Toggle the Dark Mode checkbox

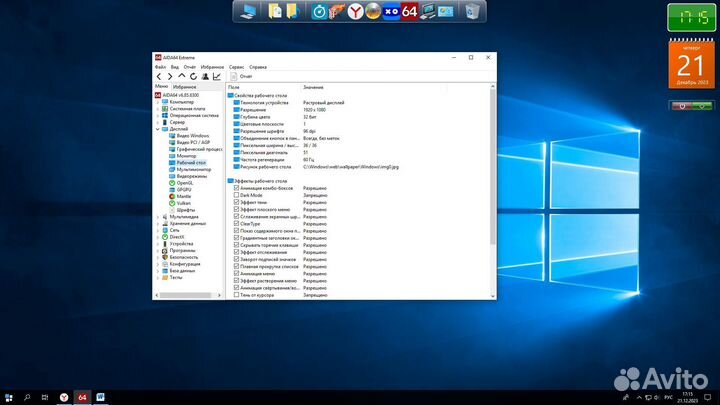pos(236,195)
